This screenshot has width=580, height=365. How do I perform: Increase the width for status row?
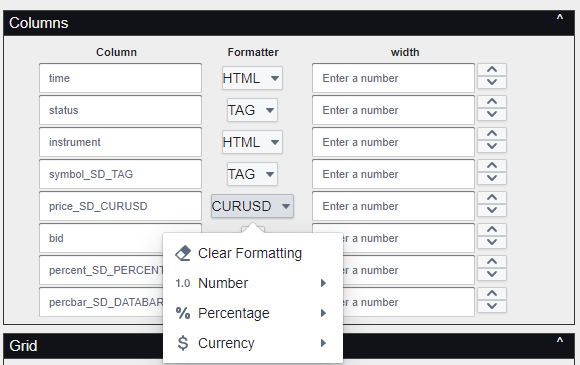(492, 102)
